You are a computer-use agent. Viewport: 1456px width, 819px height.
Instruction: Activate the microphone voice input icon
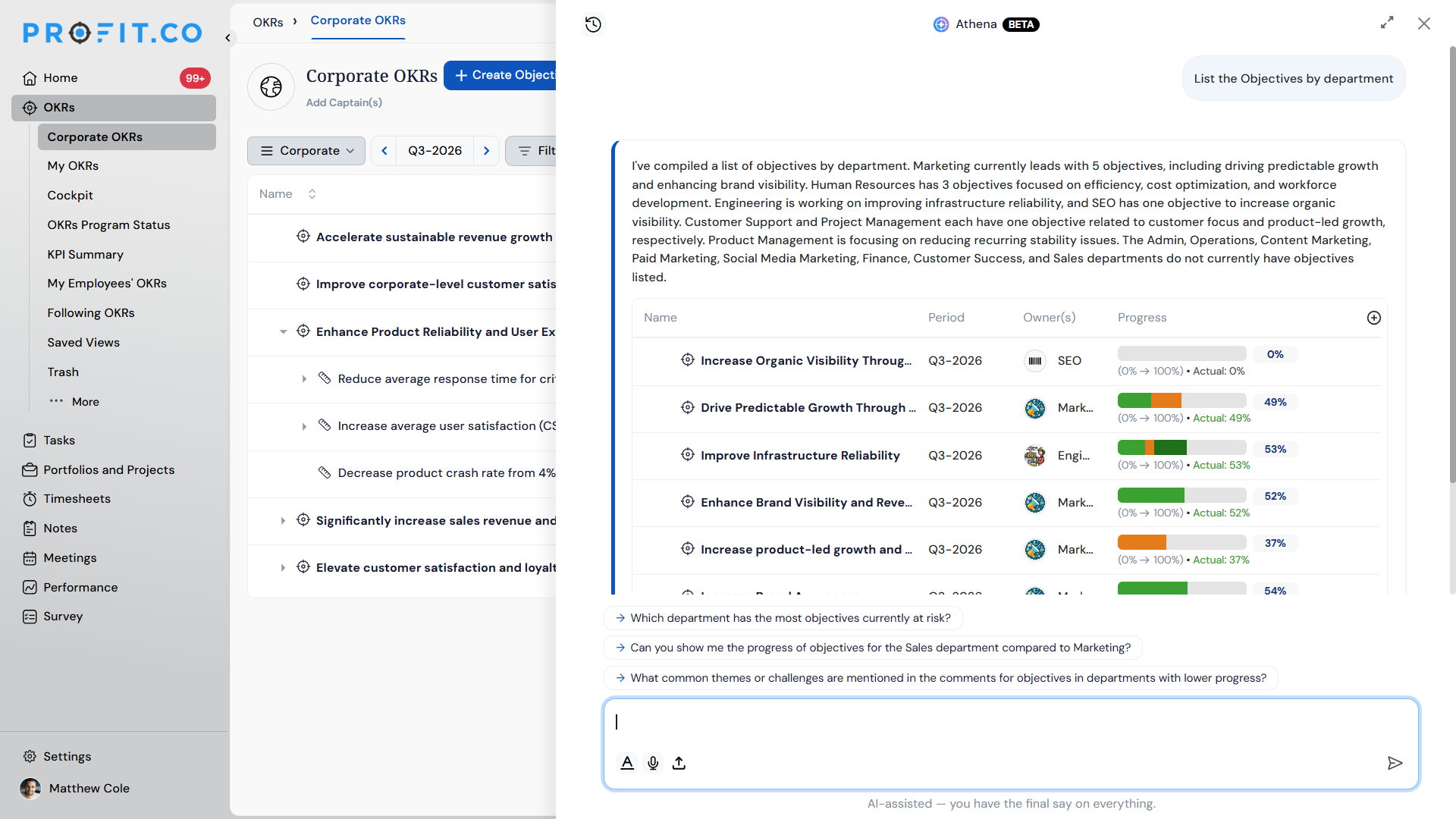click(x=653, y=763)
